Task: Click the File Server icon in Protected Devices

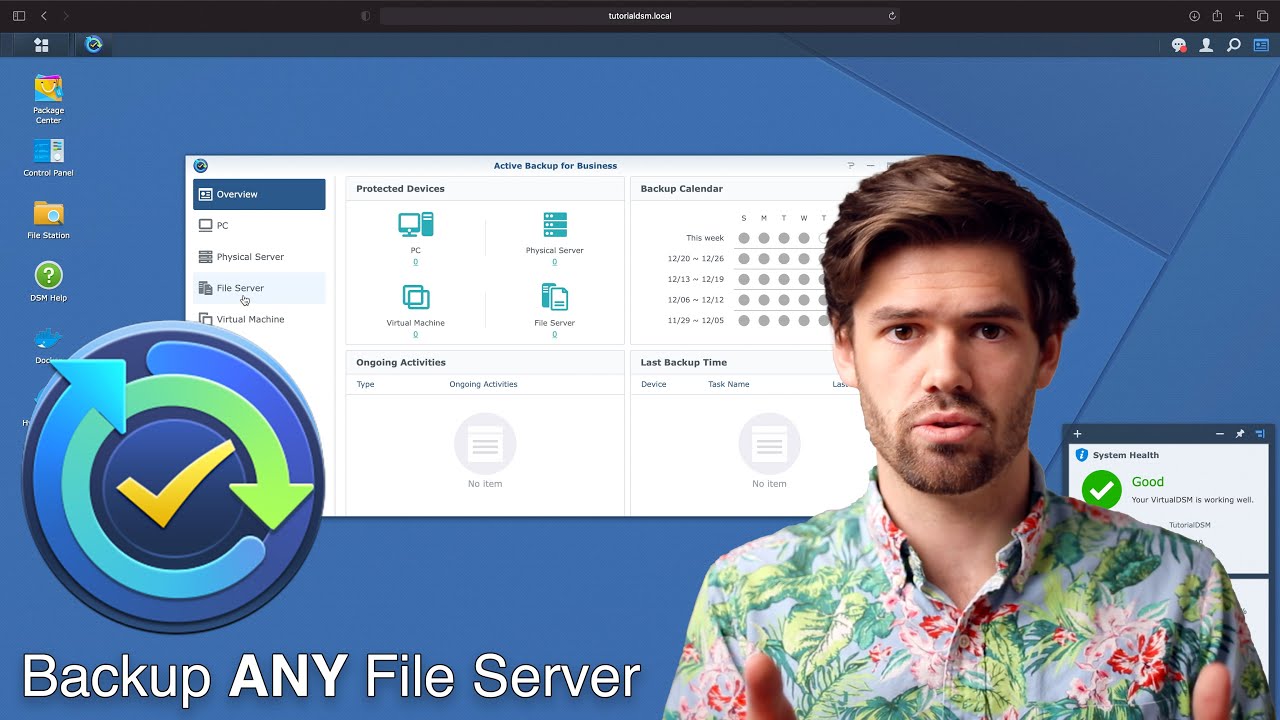Action: point(554,297)
